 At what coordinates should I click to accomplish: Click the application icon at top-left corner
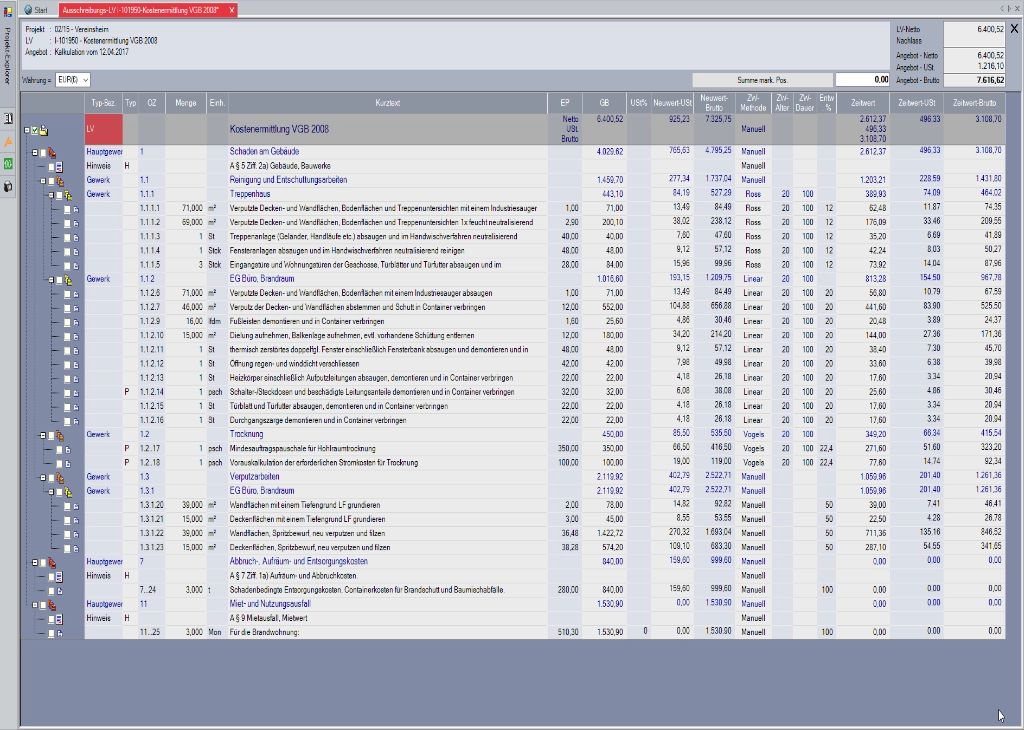click(8, 9)
